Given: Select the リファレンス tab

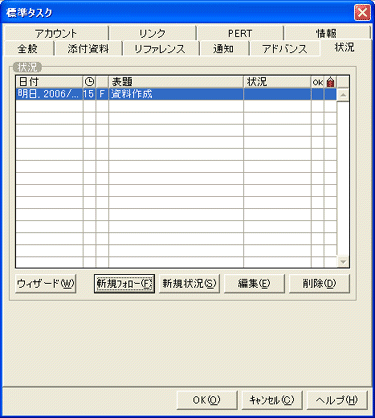Looking at the screenshot, I should pos(160,49).
